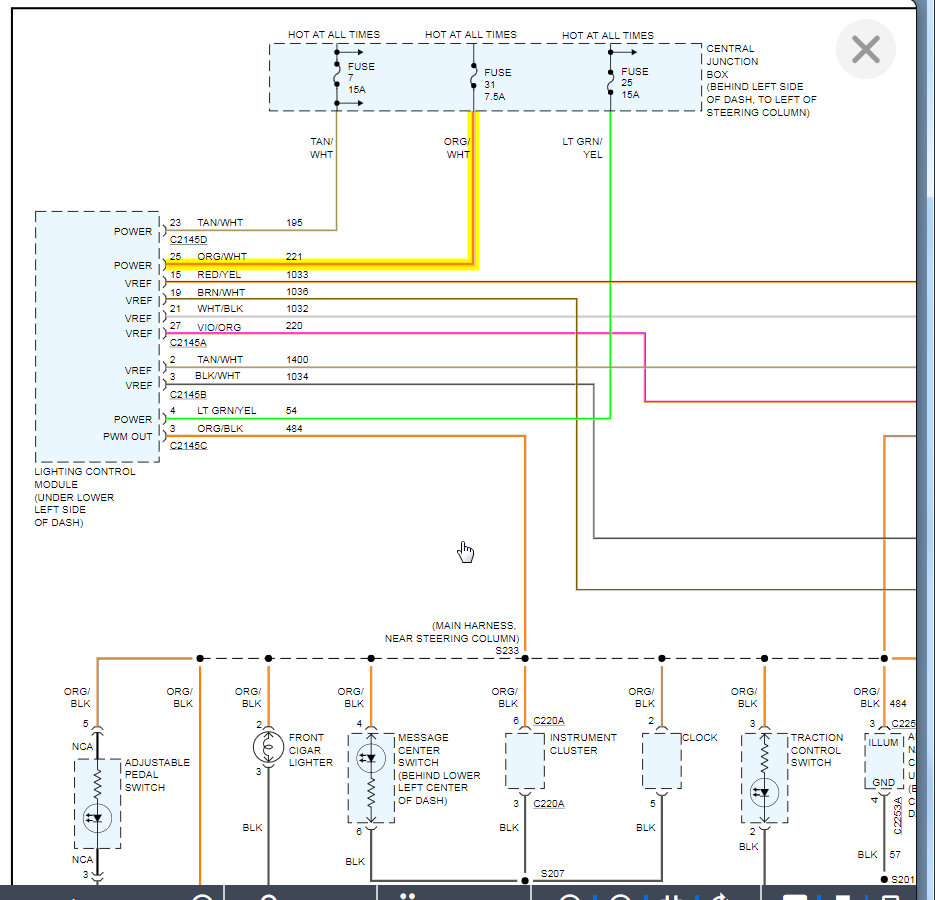Click the LT GRN/YEL label at pin 4
Screen dimensions: 935x900
[x=227, y=410]
